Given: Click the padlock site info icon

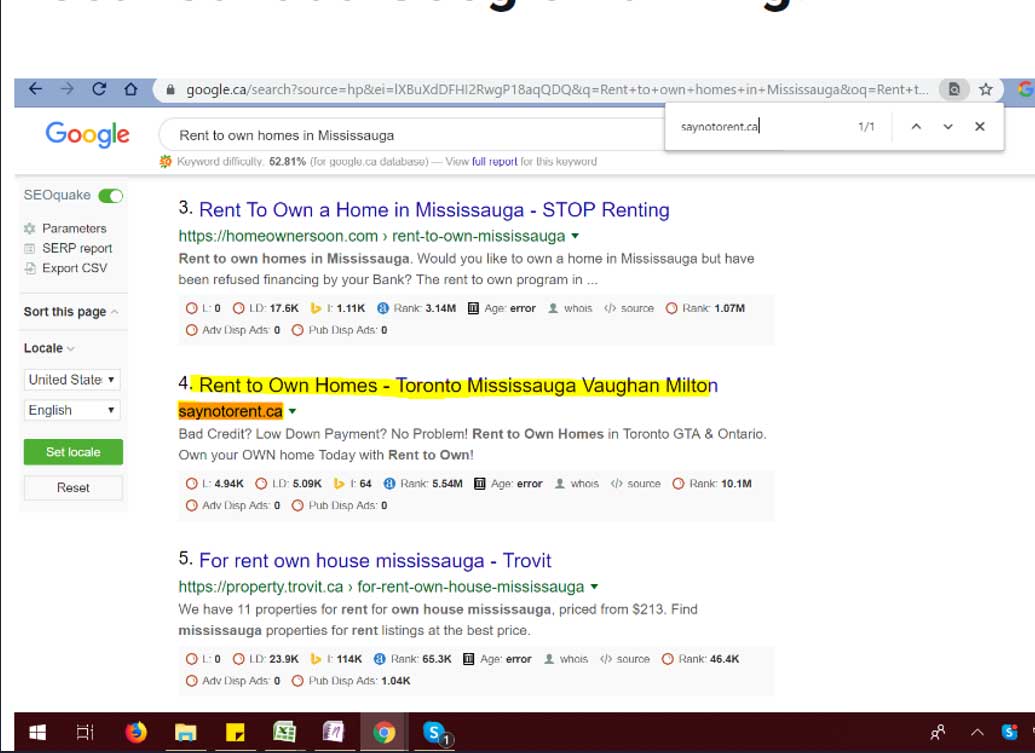Looking at the screenshot, I should tap(170, 90).
